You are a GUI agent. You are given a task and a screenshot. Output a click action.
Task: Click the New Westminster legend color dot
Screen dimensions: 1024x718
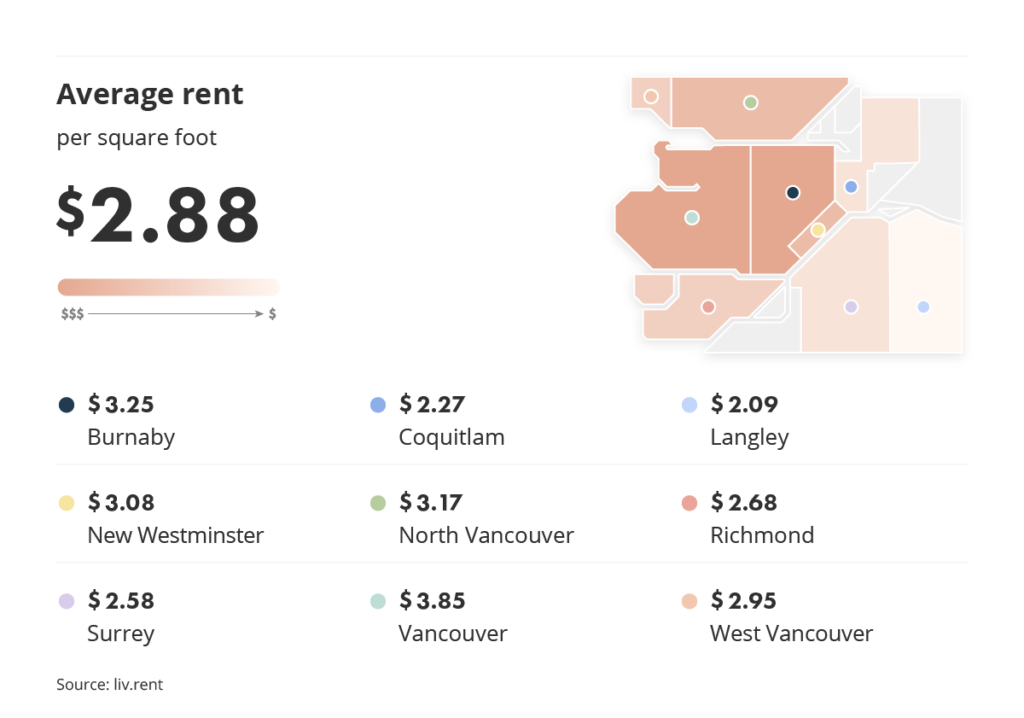pyautogui.click(x=67, y=503)
